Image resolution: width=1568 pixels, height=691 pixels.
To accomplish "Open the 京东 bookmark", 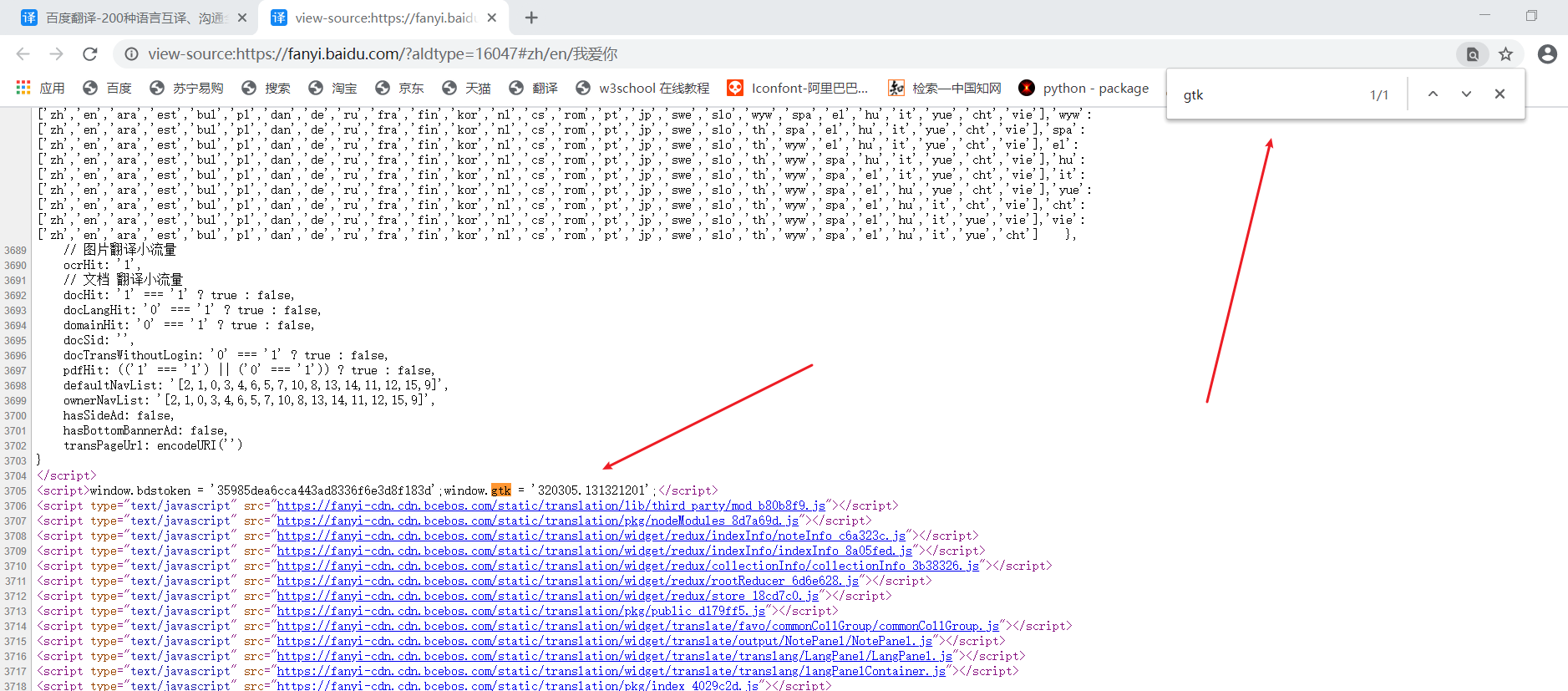I will [x=399, y=88].
